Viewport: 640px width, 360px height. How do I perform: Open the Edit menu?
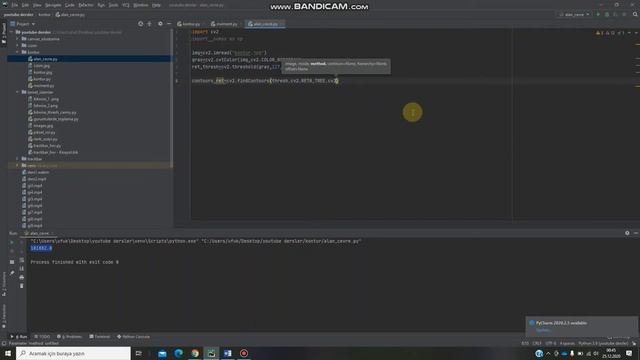click(x=25, y=5)
